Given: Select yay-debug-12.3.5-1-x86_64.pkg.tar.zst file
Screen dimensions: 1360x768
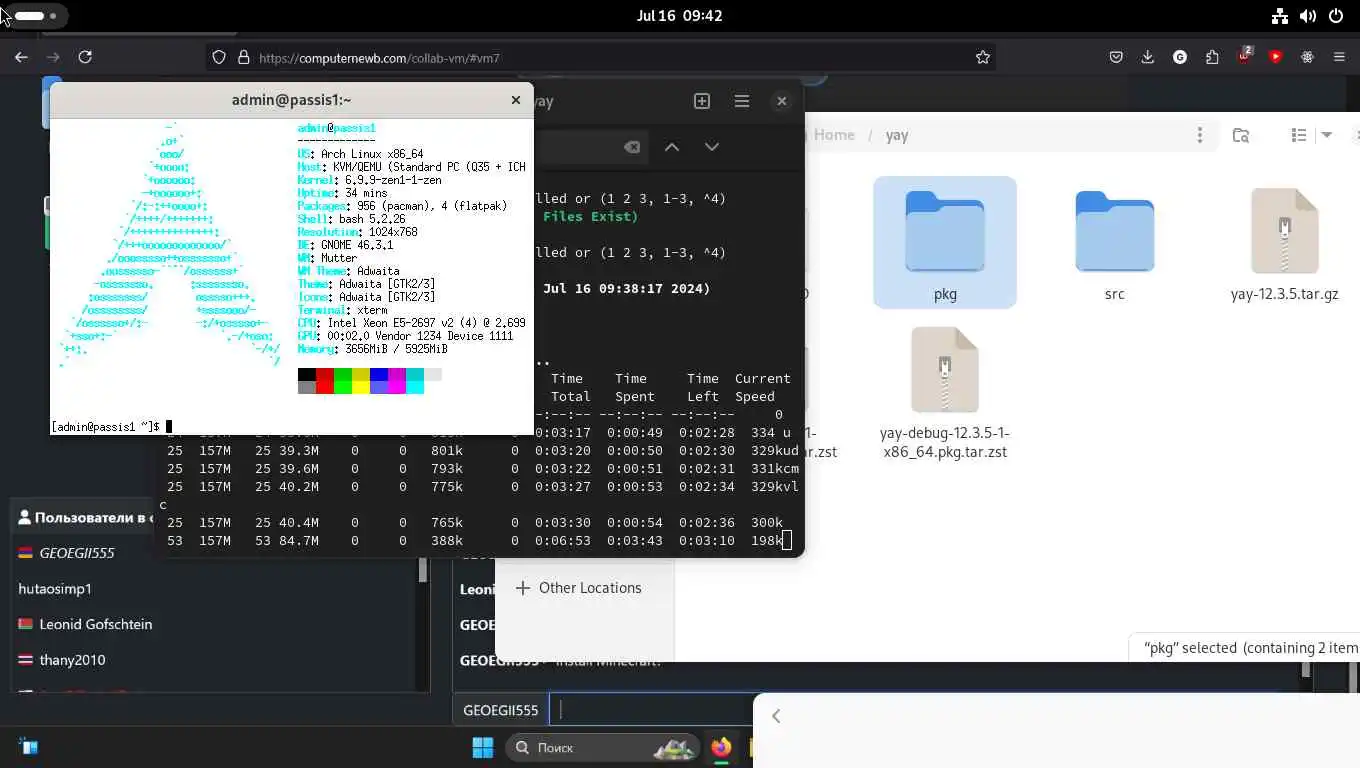Looking at the screenshot, I should (x=945, y=393).
